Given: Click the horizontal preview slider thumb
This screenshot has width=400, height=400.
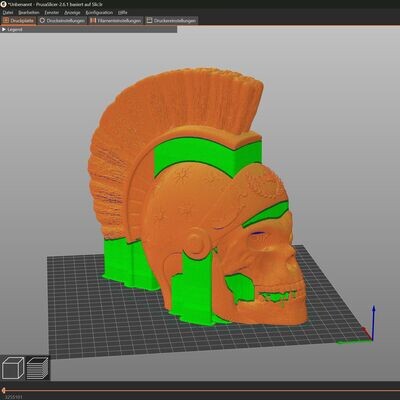Looking at the screenshot, I should click(3, 390).
